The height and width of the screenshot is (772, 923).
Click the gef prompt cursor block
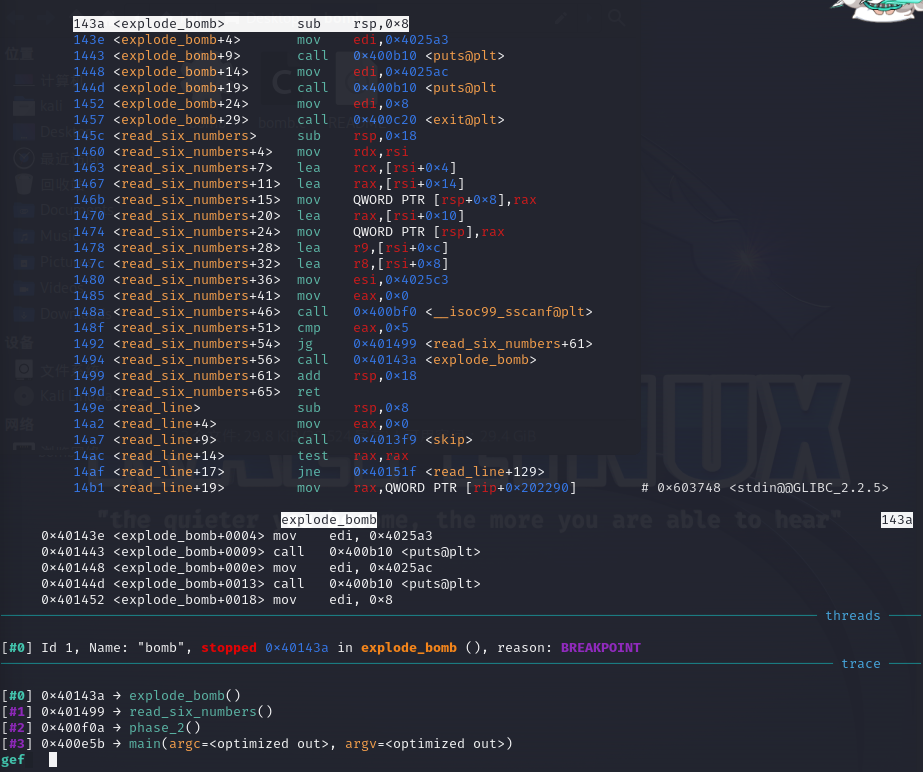[53, 760]
